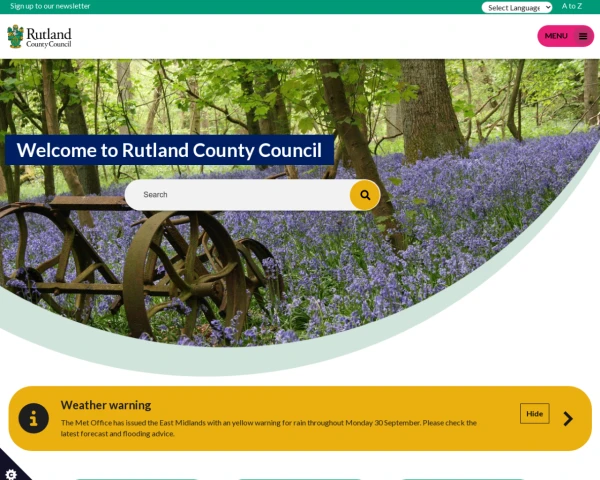This screenshot has height=480, width=600.
Task: Open the A to Z link
Action: [x=572, y=6]
